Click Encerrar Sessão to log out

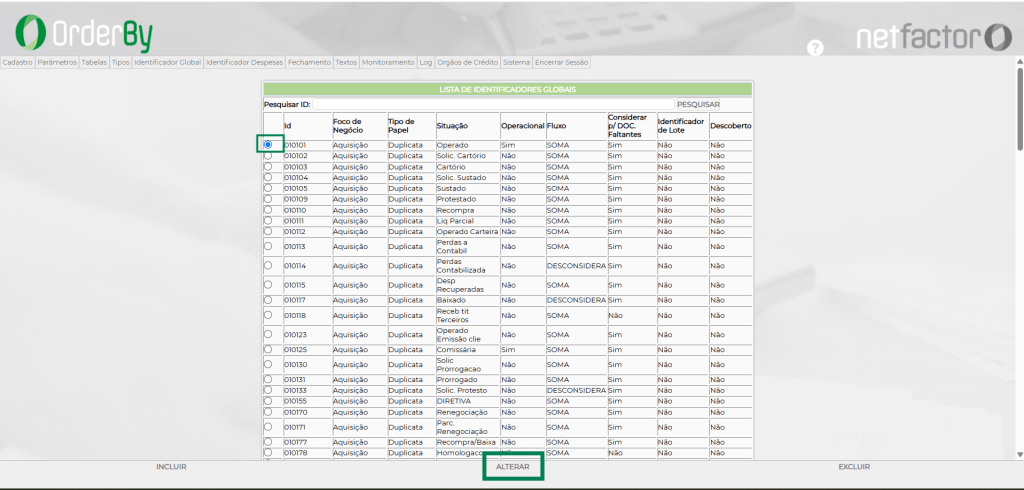point(562,63)
